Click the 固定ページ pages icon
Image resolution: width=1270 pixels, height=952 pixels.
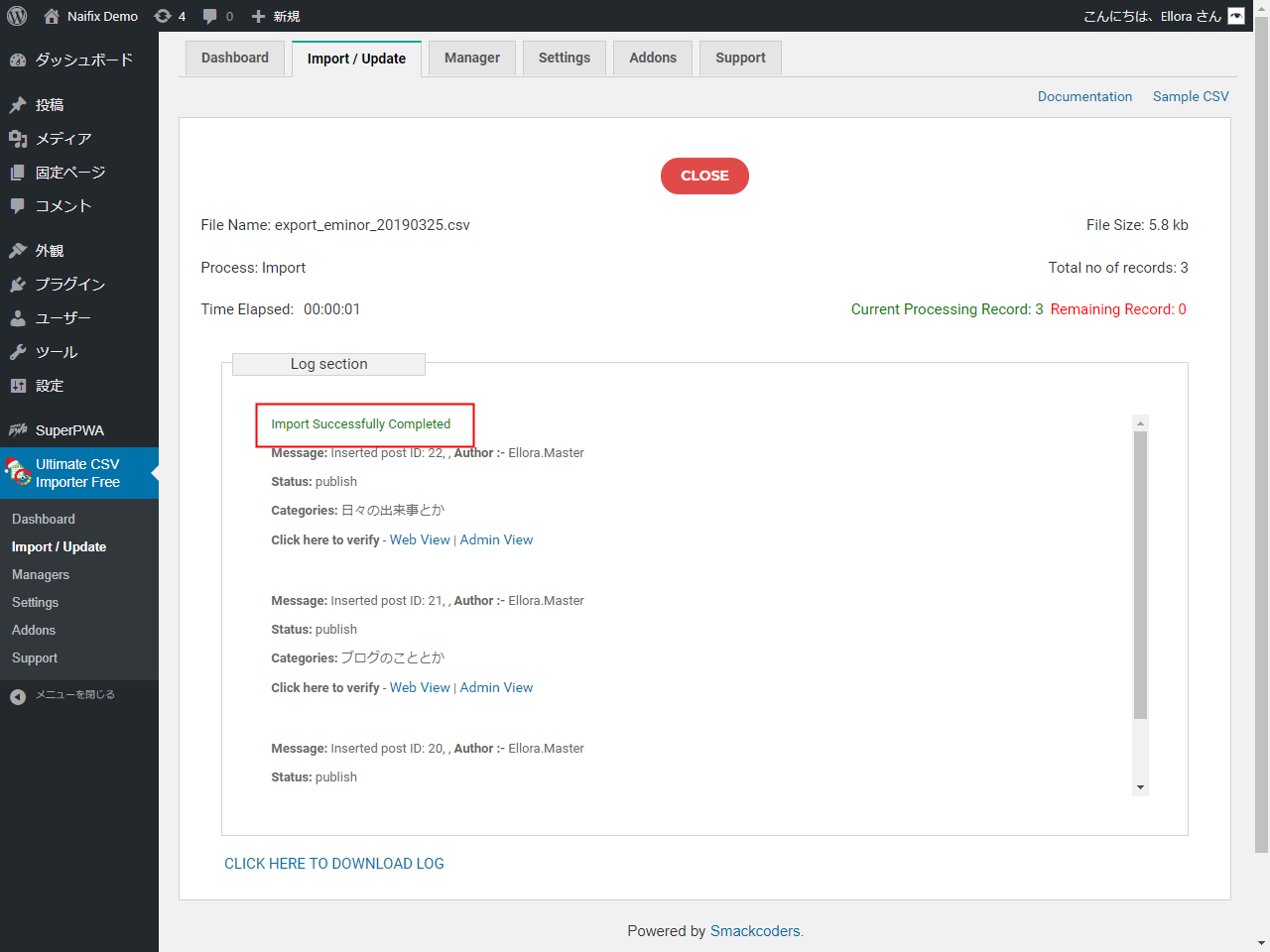click(18, 173)
